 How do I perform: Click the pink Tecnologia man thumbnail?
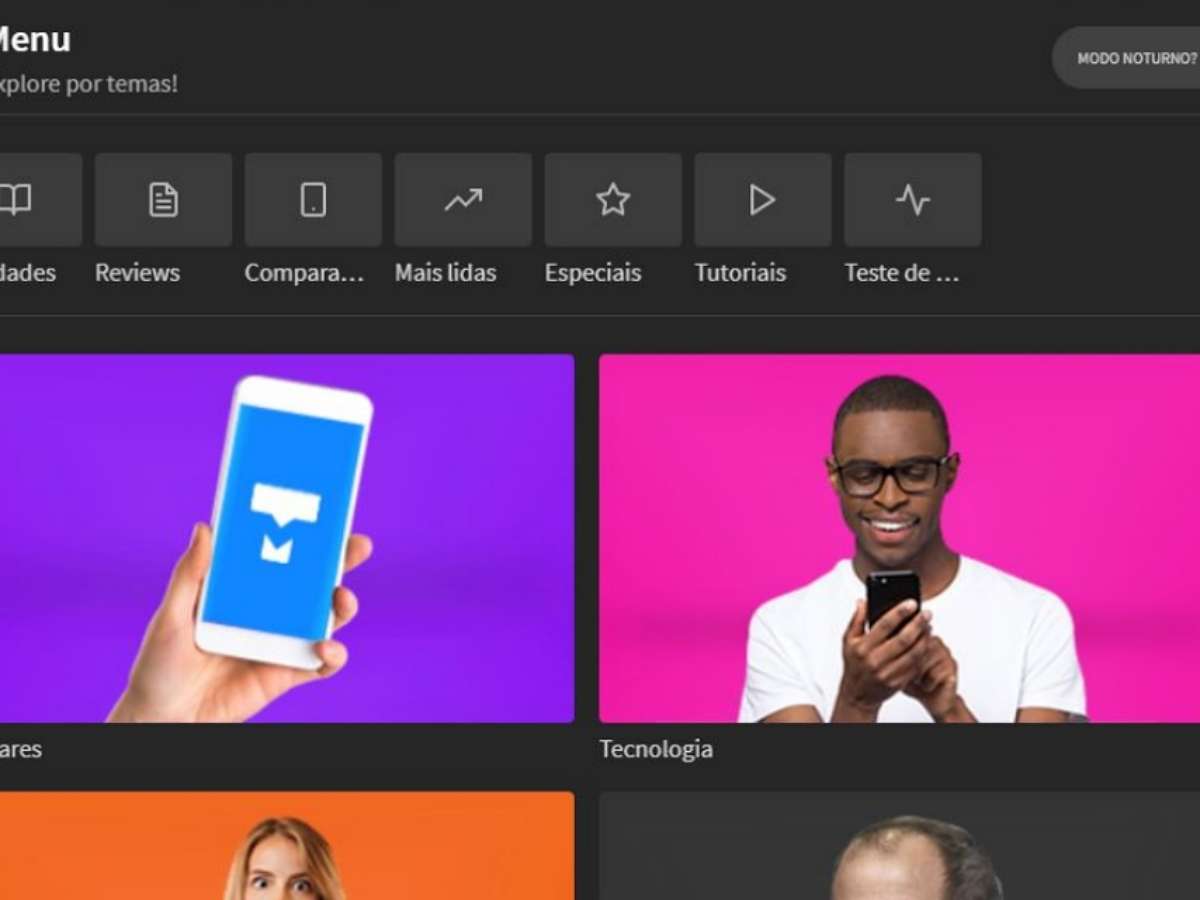click(x=899, y=538)
